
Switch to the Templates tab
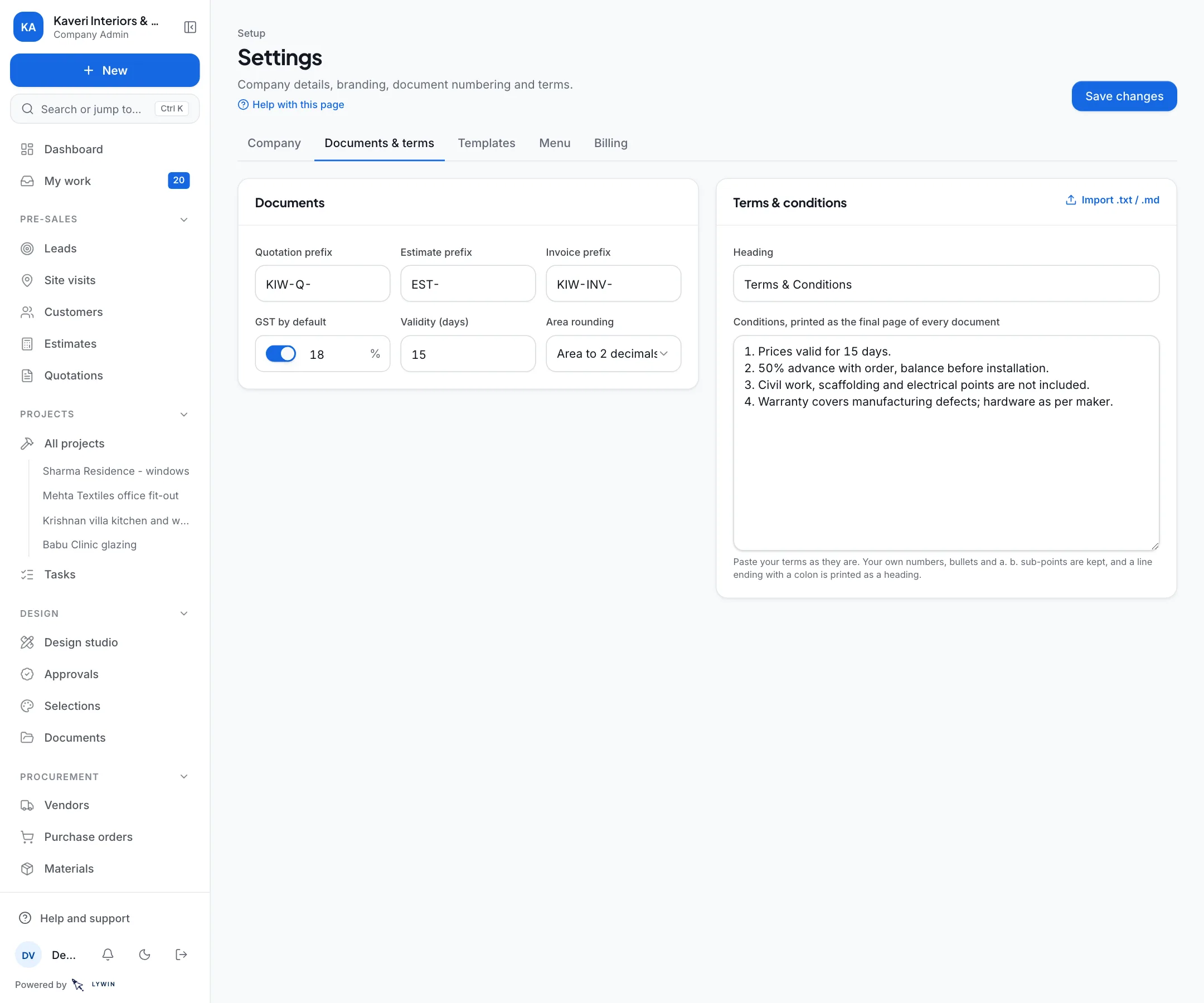[x=486, y=143]
